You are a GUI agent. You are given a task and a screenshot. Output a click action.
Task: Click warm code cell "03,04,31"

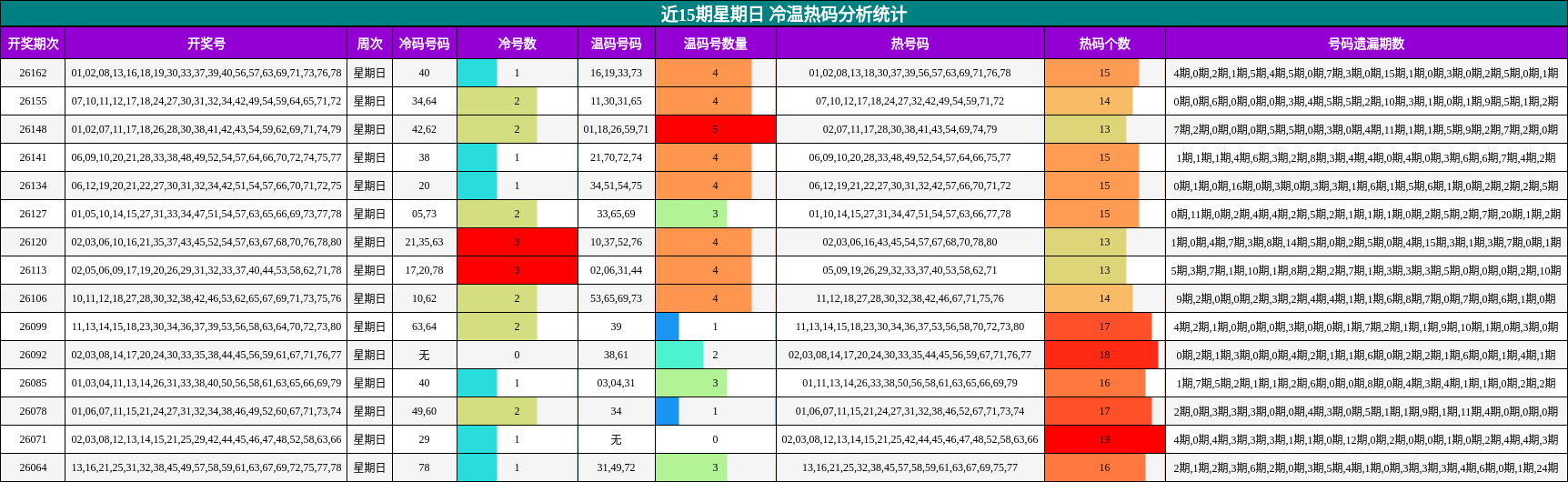click(616, 383)
